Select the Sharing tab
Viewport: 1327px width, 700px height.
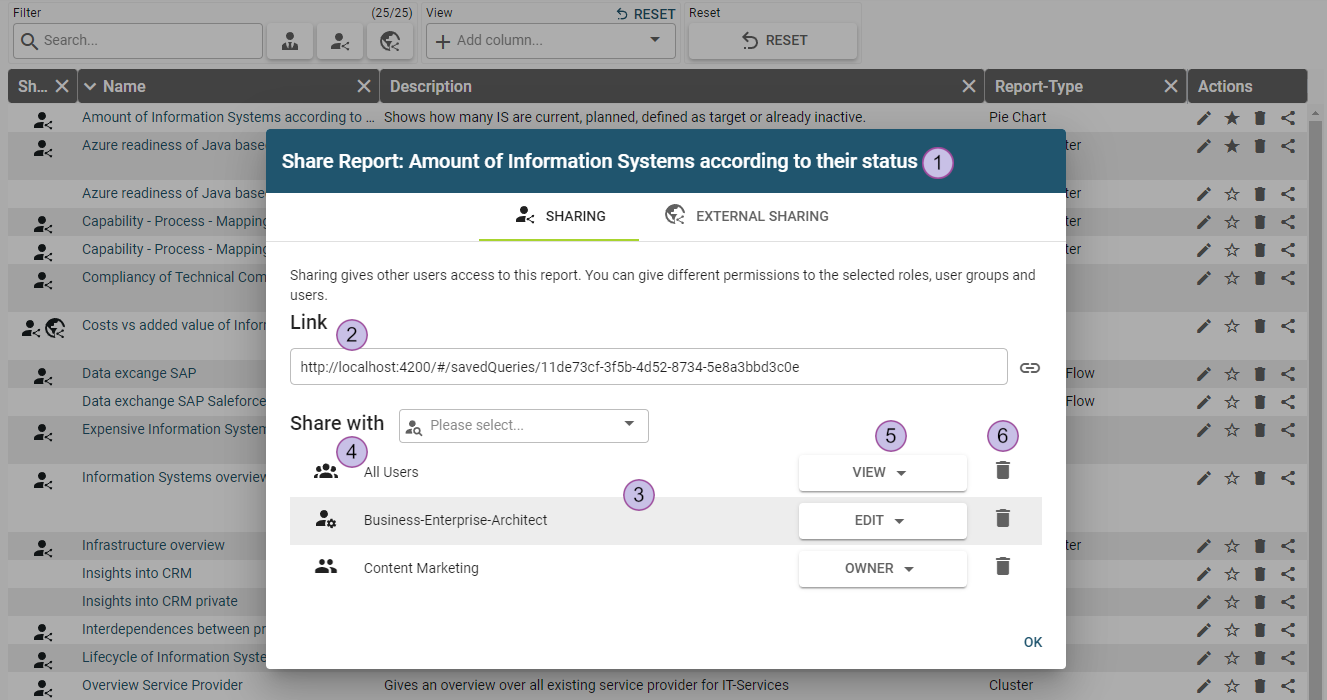559,216
